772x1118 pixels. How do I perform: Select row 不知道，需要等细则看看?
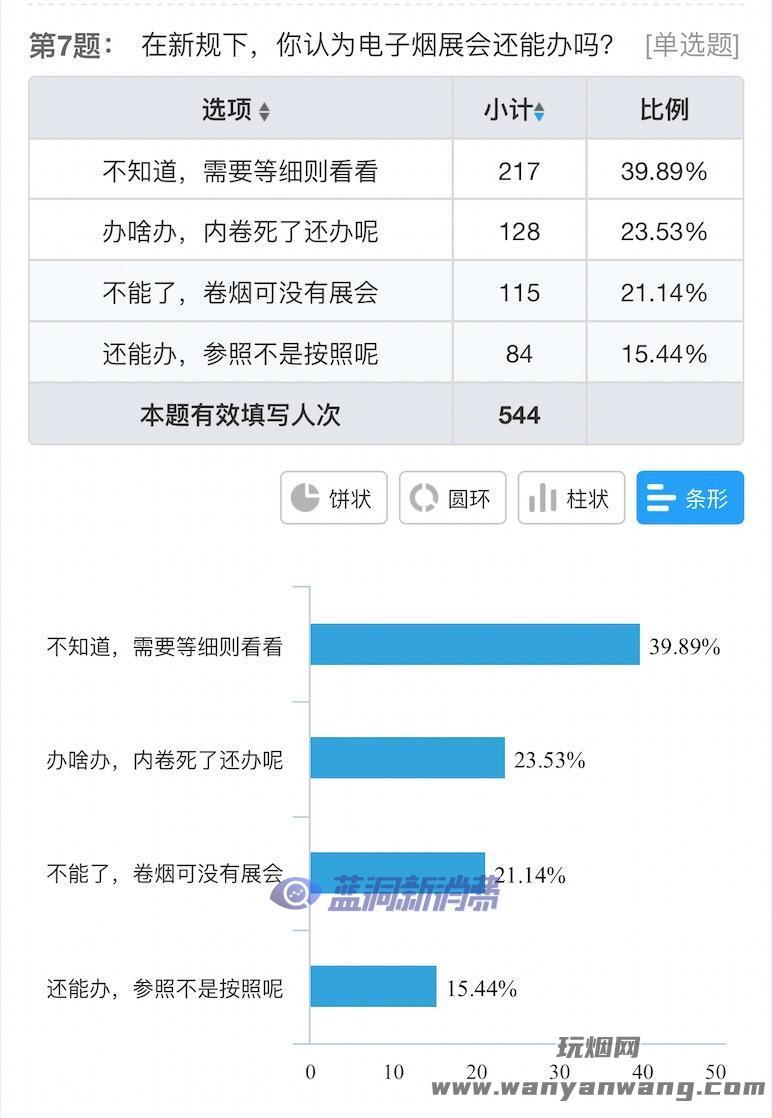pos(386,170)
